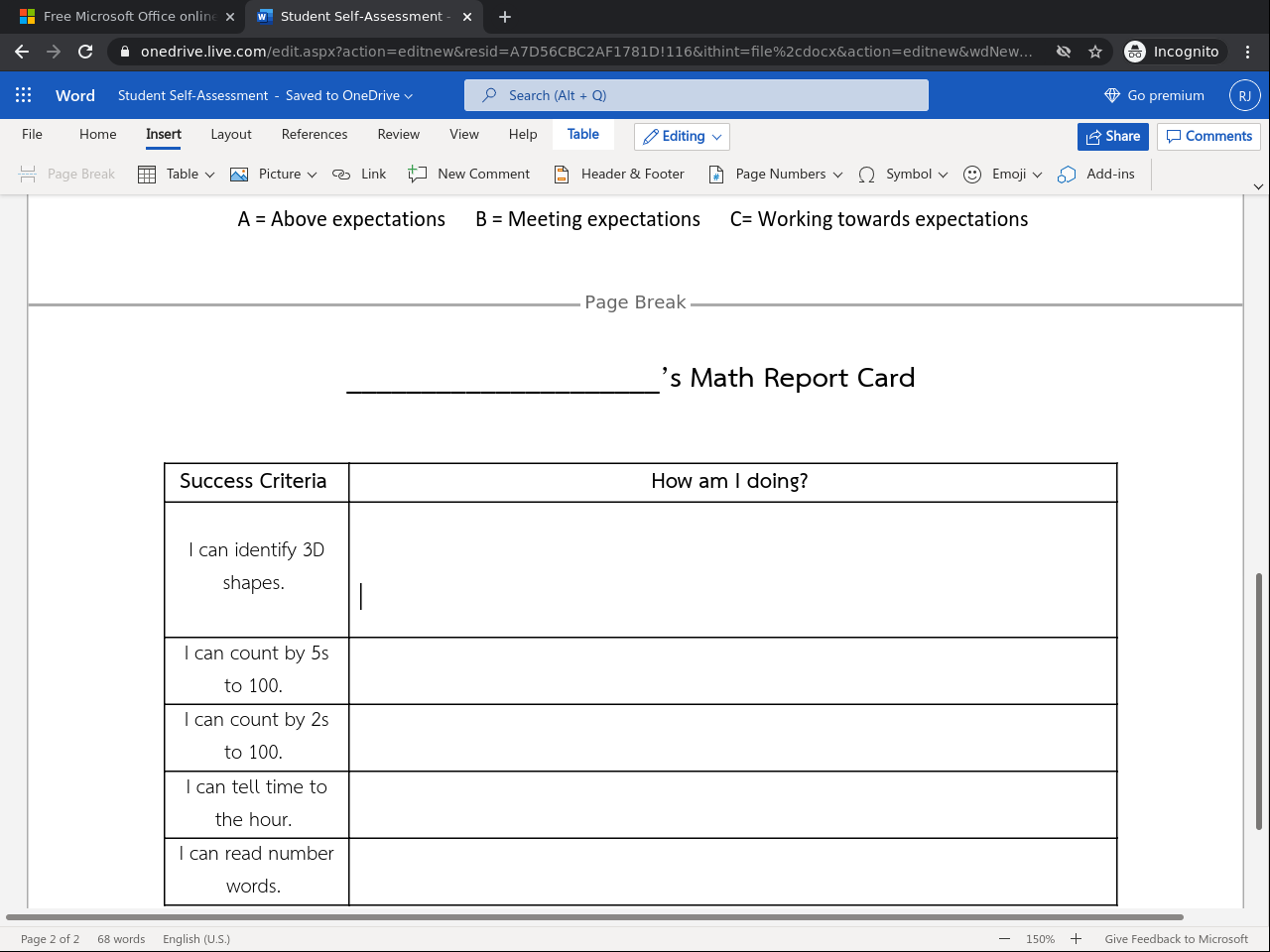The height and width of the screenshot is (952, 1270).
Task: Click the Share button
Action: click(x=1113, y=137)
